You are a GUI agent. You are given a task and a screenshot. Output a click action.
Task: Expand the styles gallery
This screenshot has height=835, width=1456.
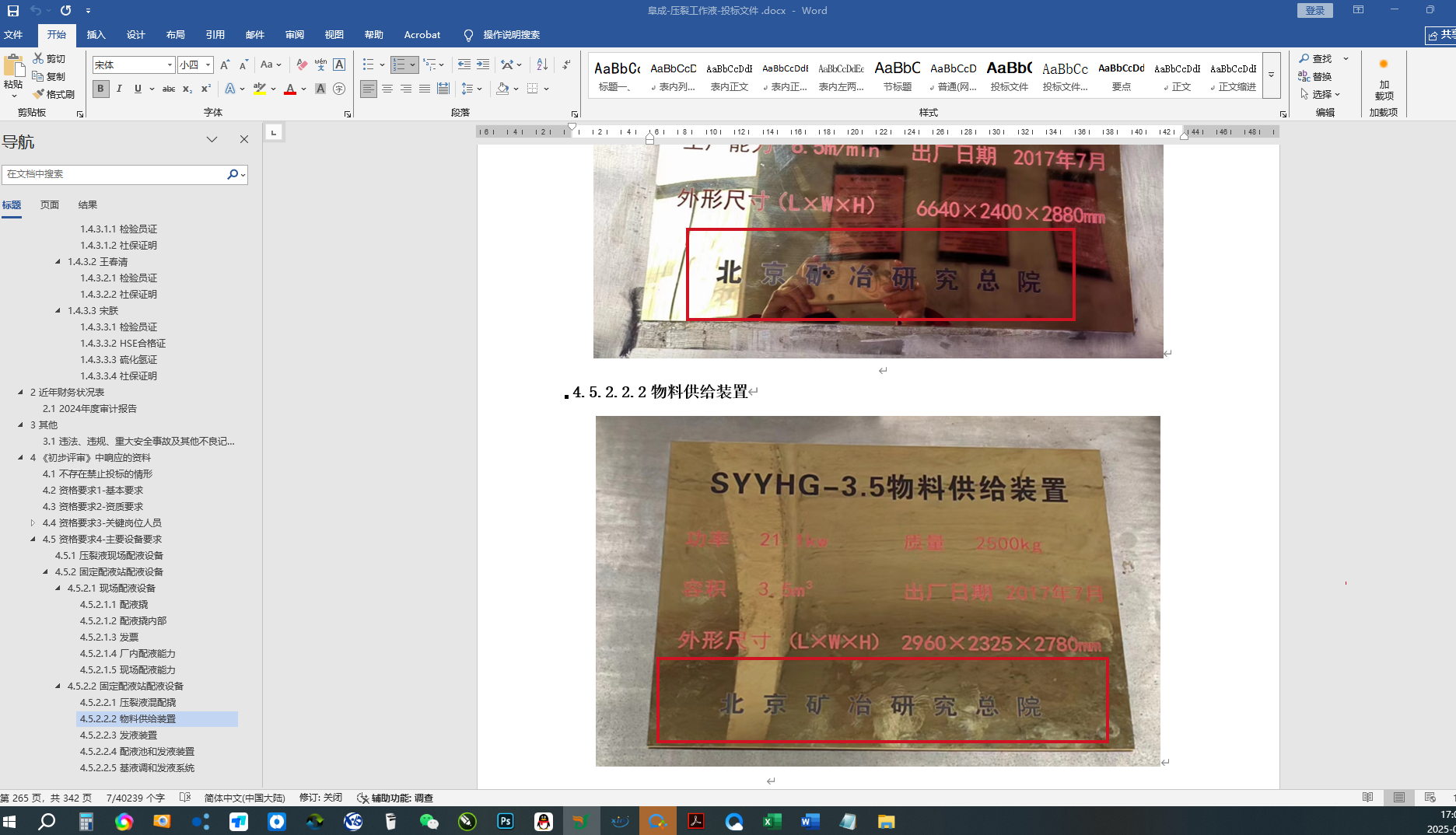1272,75
